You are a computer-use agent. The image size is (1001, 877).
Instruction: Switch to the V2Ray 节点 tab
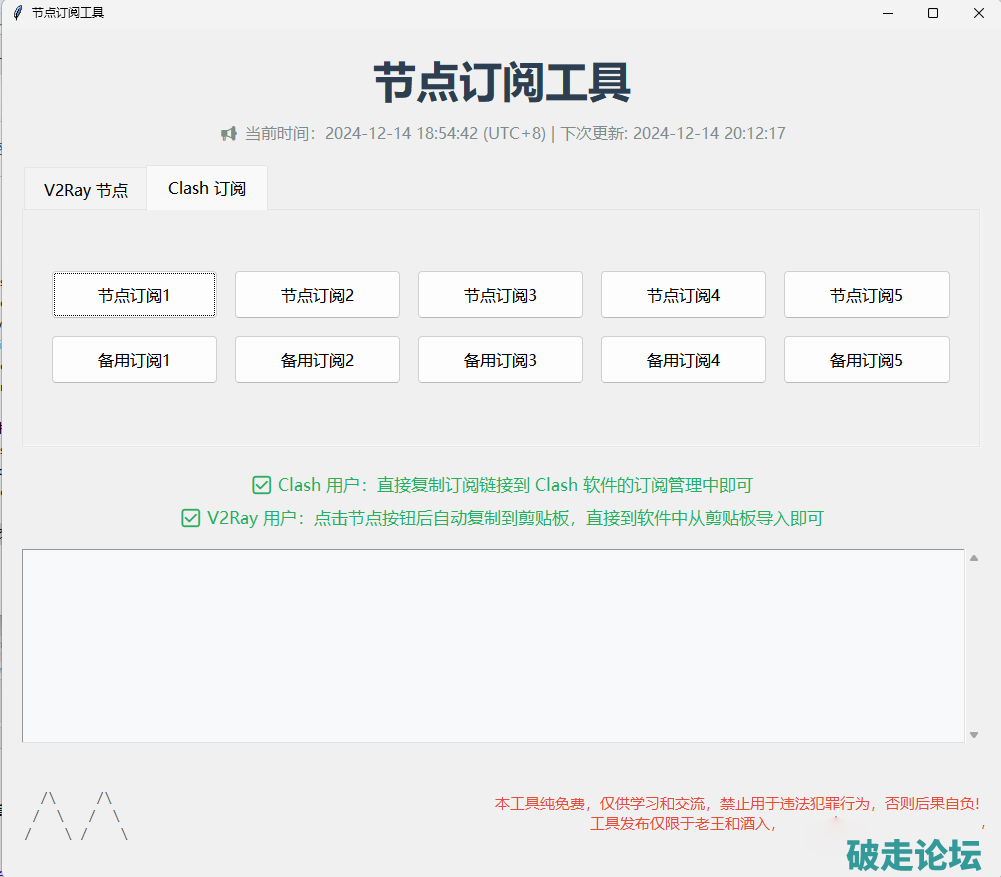[86, 190]
